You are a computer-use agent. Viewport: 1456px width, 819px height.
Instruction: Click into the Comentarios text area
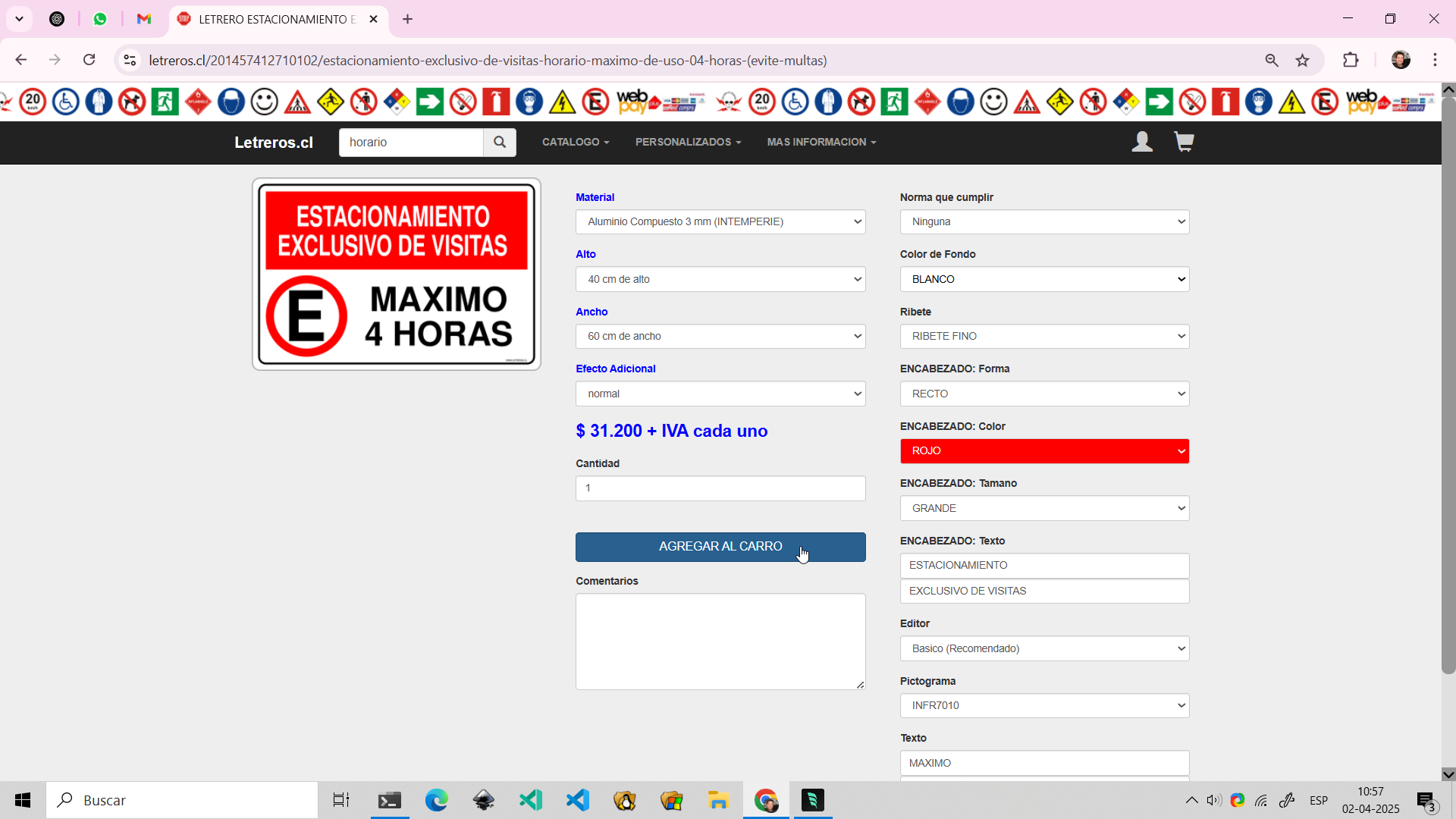click(x=720, y=642)
